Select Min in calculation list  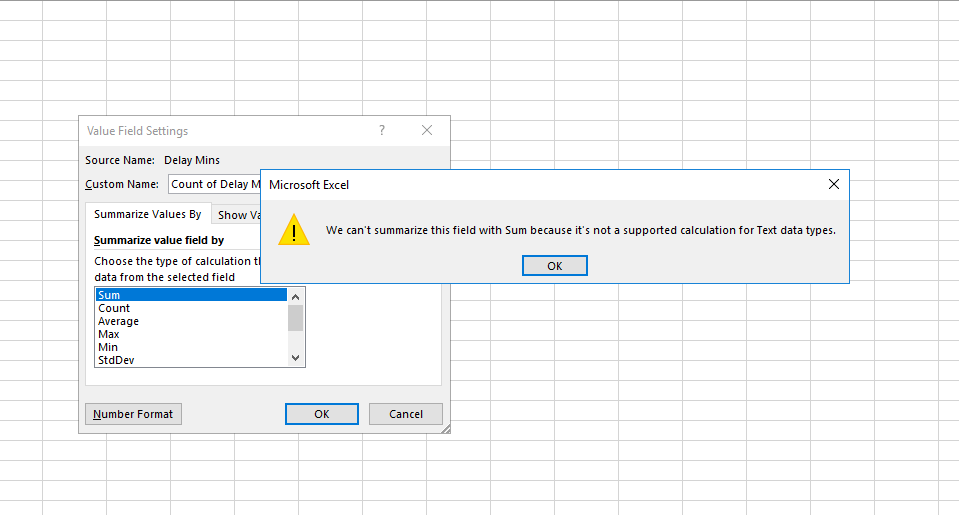[191, 347]
